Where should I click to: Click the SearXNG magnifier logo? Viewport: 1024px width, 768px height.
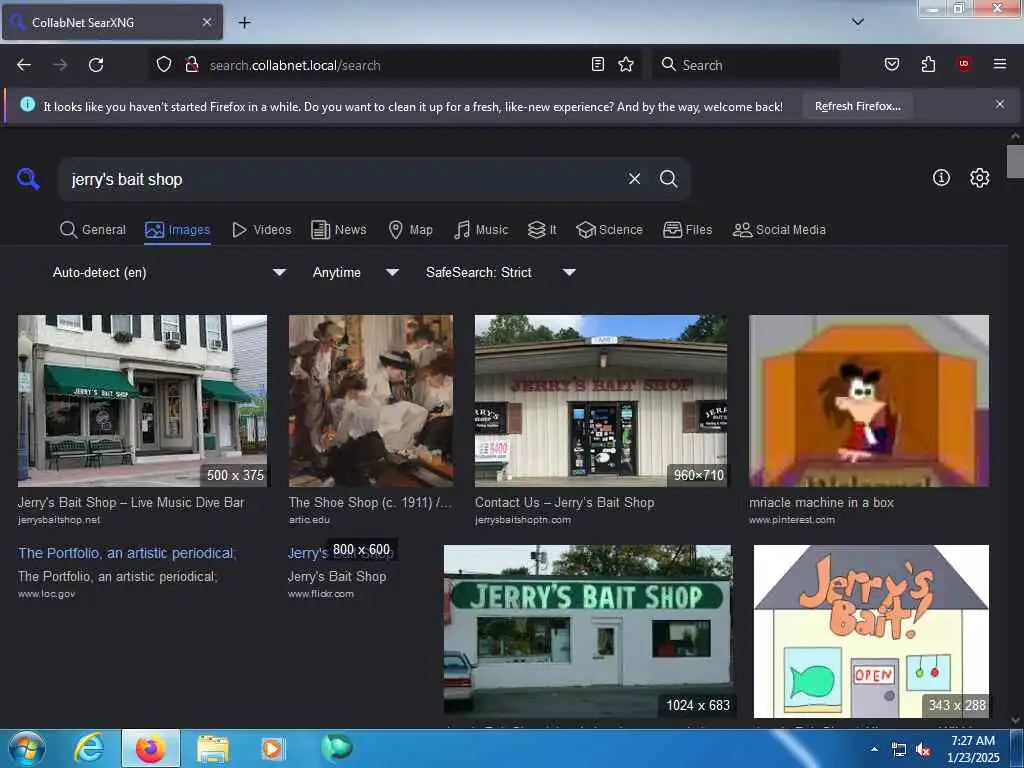(x=28, y=178)
